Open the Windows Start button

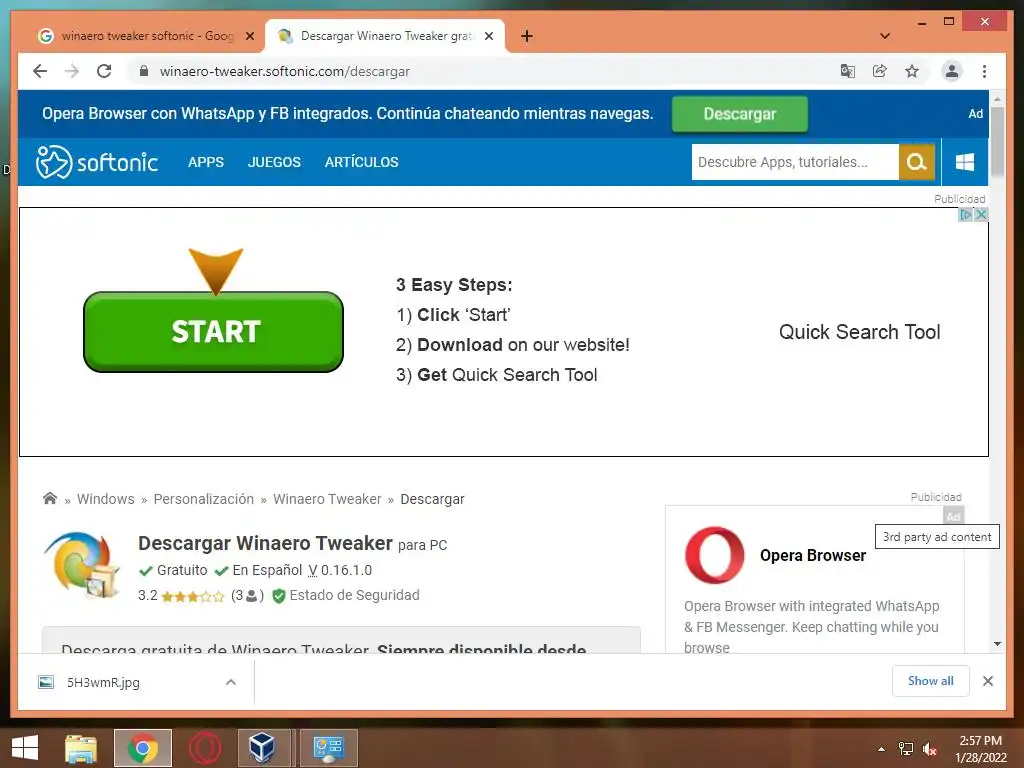(x=25, y=748)
